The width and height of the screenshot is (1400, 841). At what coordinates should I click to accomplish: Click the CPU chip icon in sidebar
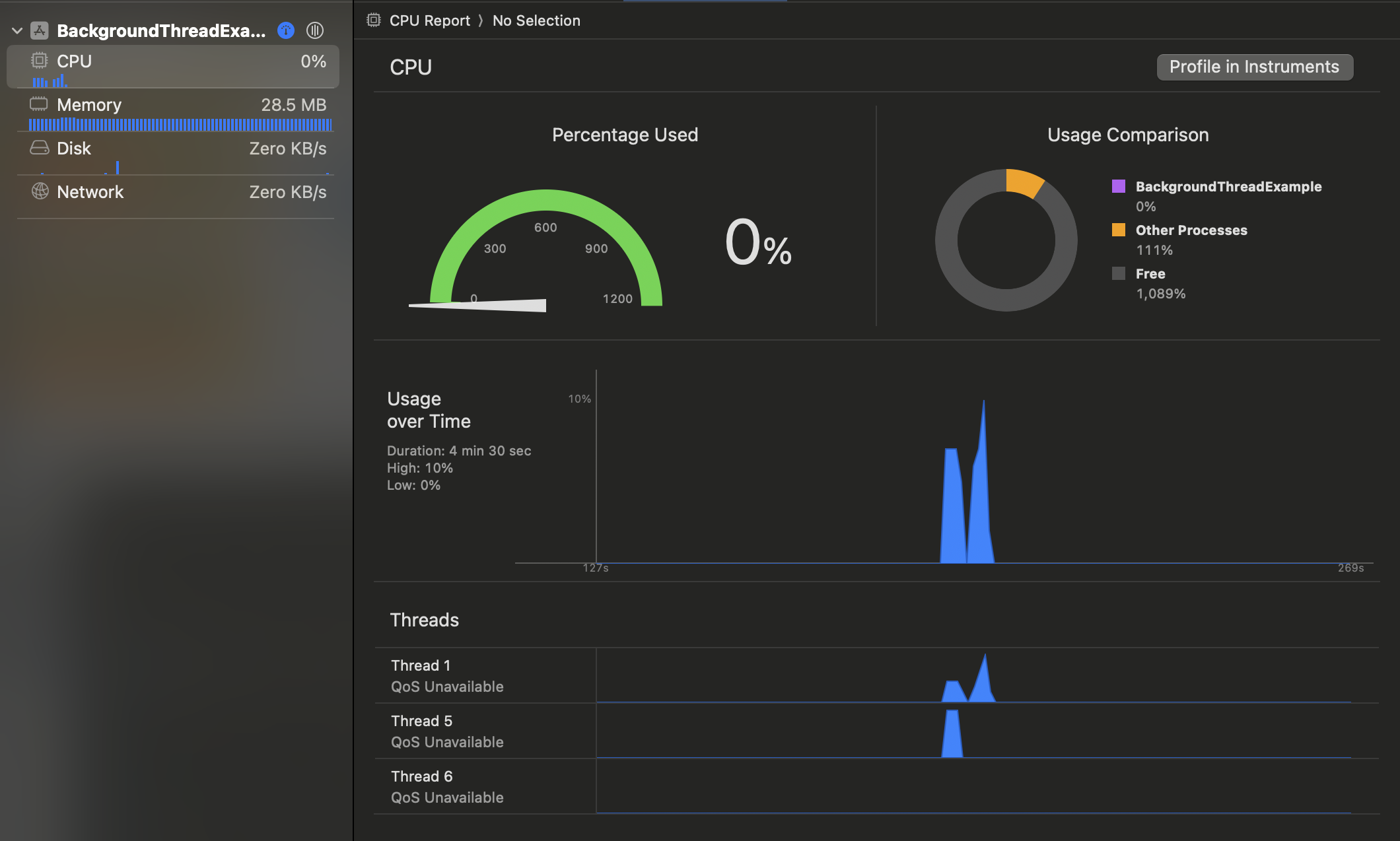click(39, 61)
